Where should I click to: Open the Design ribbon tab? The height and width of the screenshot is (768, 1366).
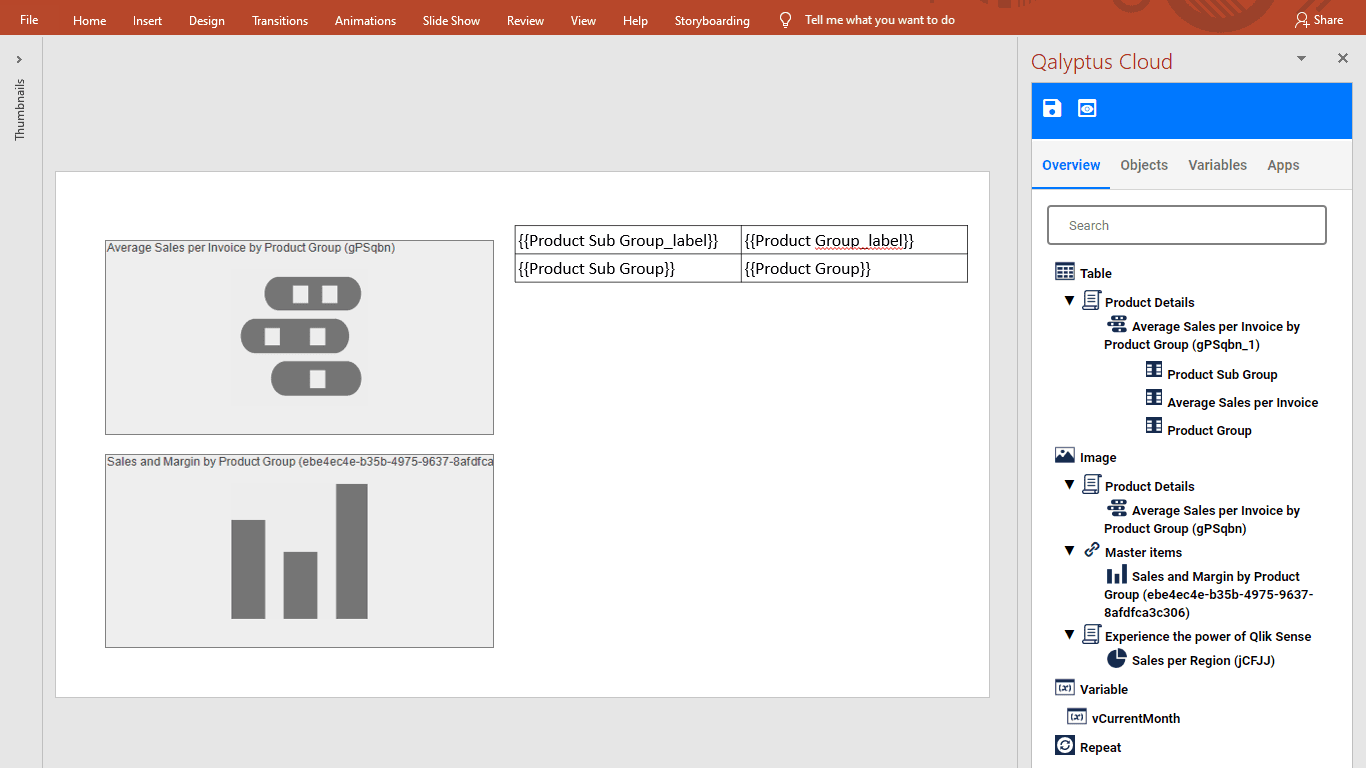[x=206, y=20]
